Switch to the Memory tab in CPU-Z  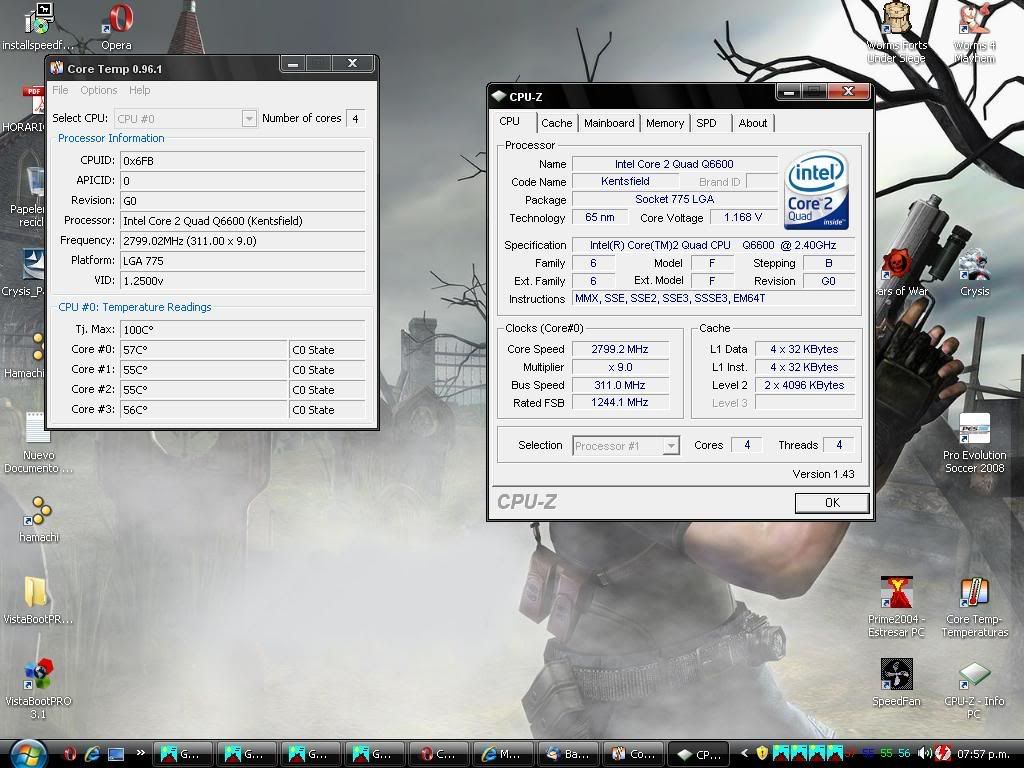(665, 123)
